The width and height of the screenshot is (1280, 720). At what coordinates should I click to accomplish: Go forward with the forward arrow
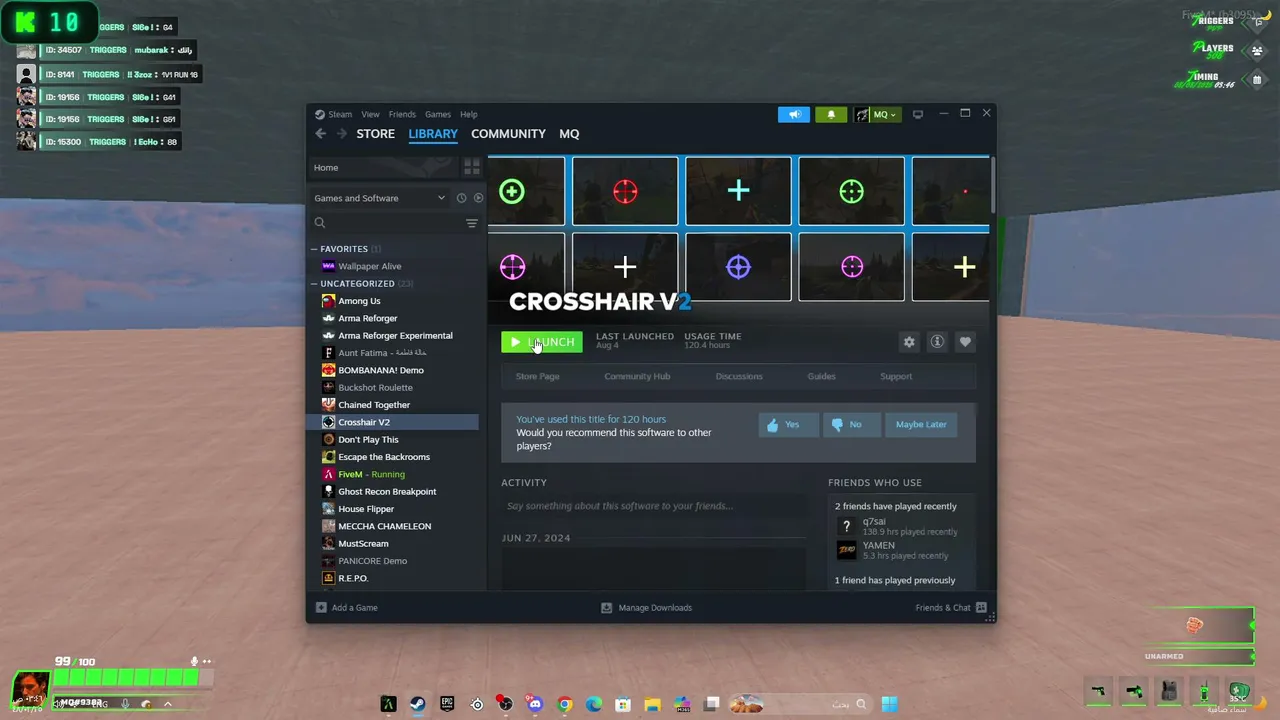pos(342,134)
